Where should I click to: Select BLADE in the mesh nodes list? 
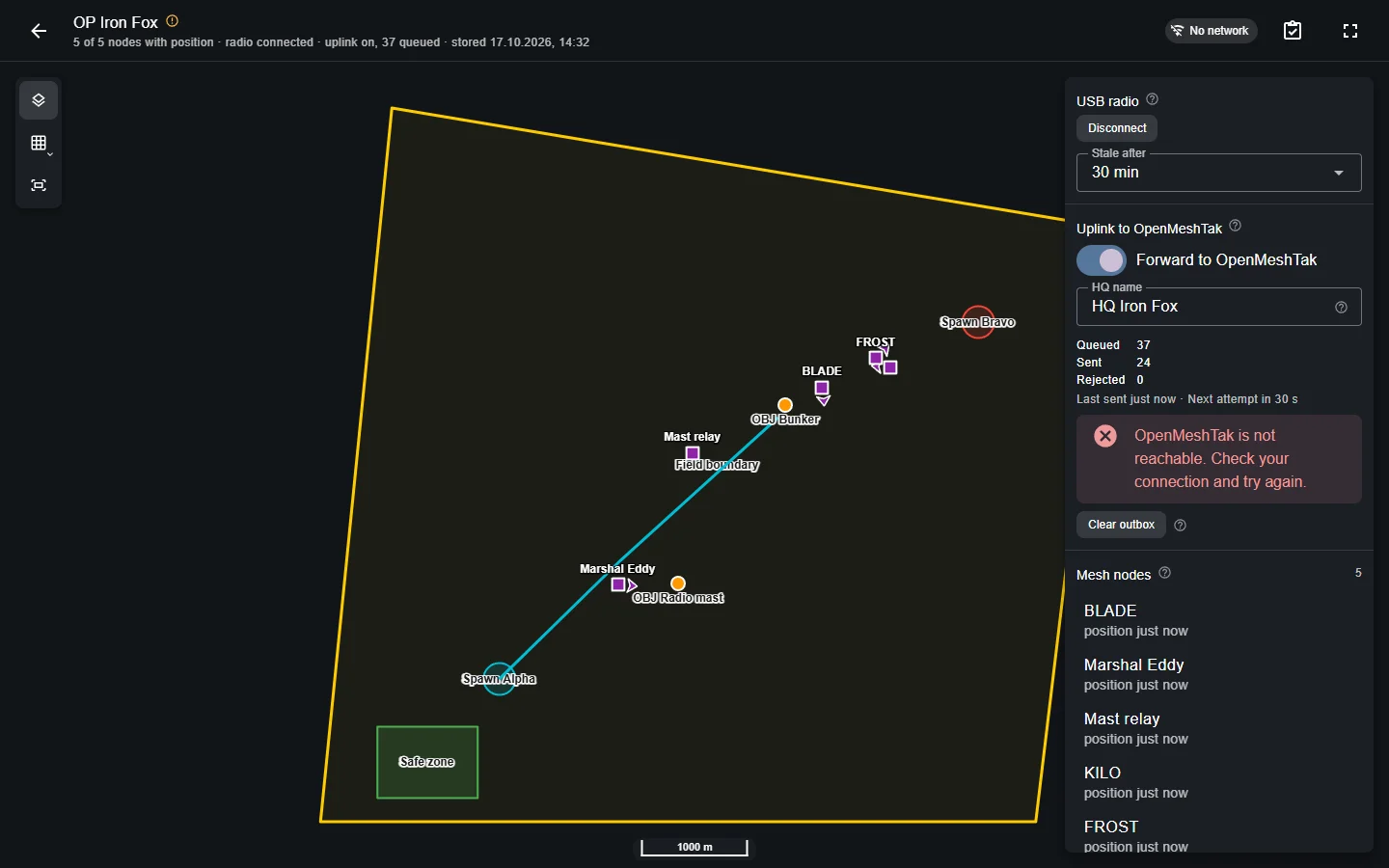(1219, 620)
